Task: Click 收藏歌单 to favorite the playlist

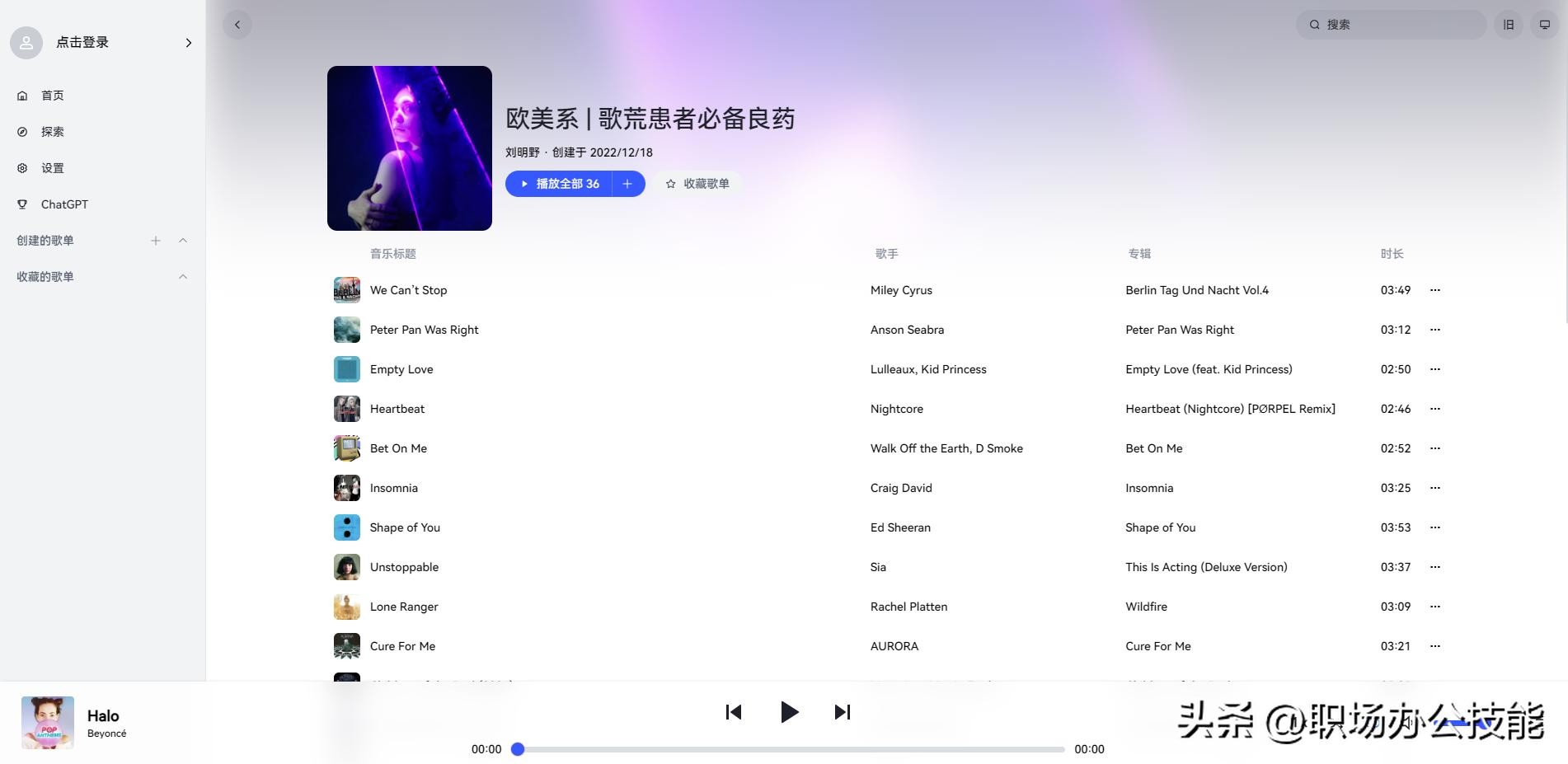Action: tap(697, 184)
